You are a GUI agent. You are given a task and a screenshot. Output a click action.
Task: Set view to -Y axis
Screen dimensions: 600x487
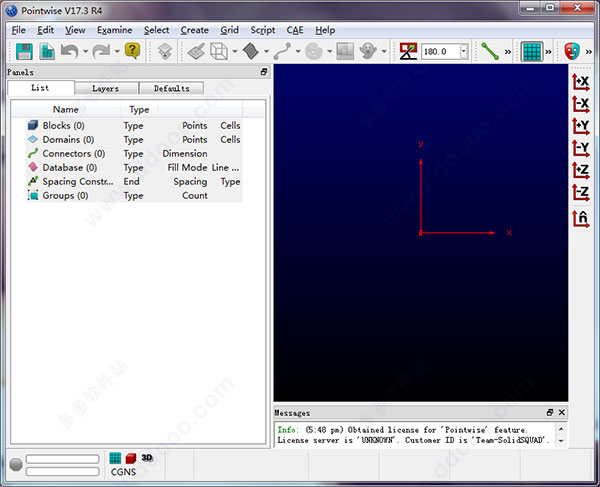[x=581, y=148]
